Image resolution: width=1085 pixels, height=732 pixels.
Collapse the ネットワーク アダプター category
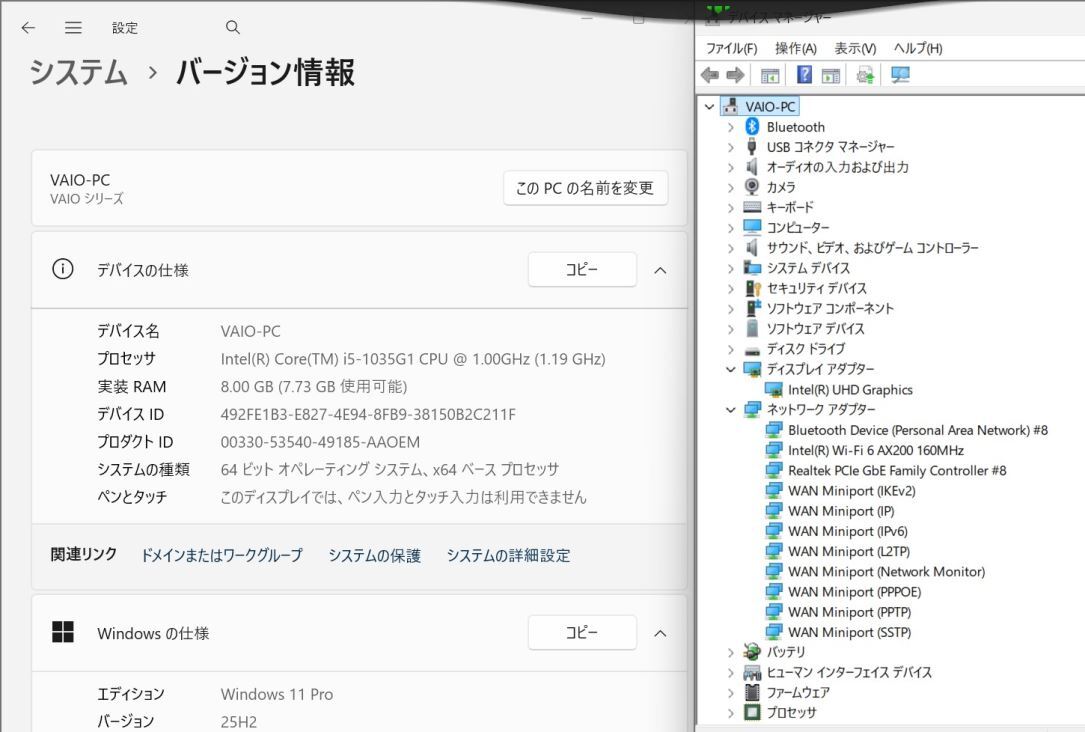point(730,409)
